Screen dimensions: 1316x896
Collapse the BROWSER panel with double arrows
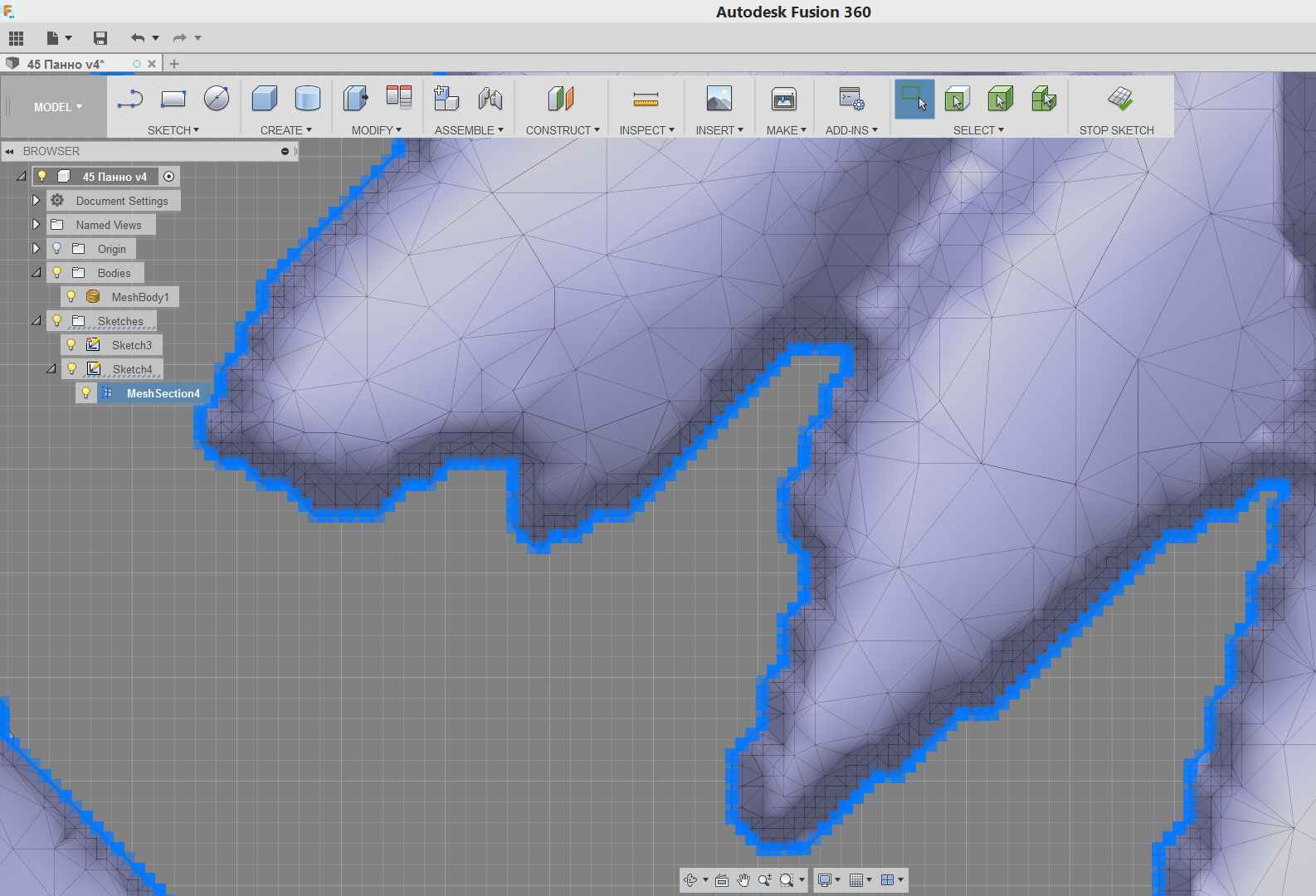click(x=9, y=152)
